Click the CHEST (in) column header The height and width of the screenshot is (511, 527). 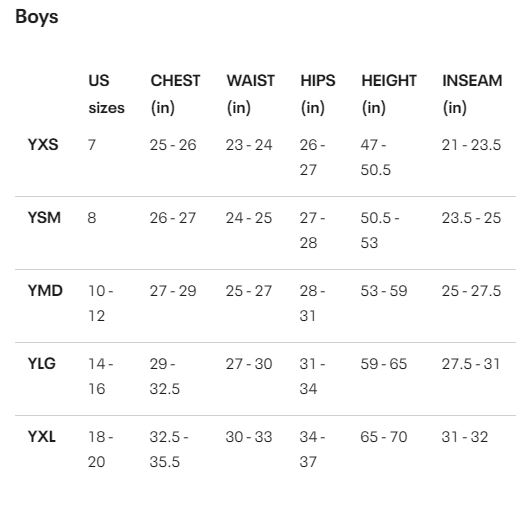coord(175,94)
